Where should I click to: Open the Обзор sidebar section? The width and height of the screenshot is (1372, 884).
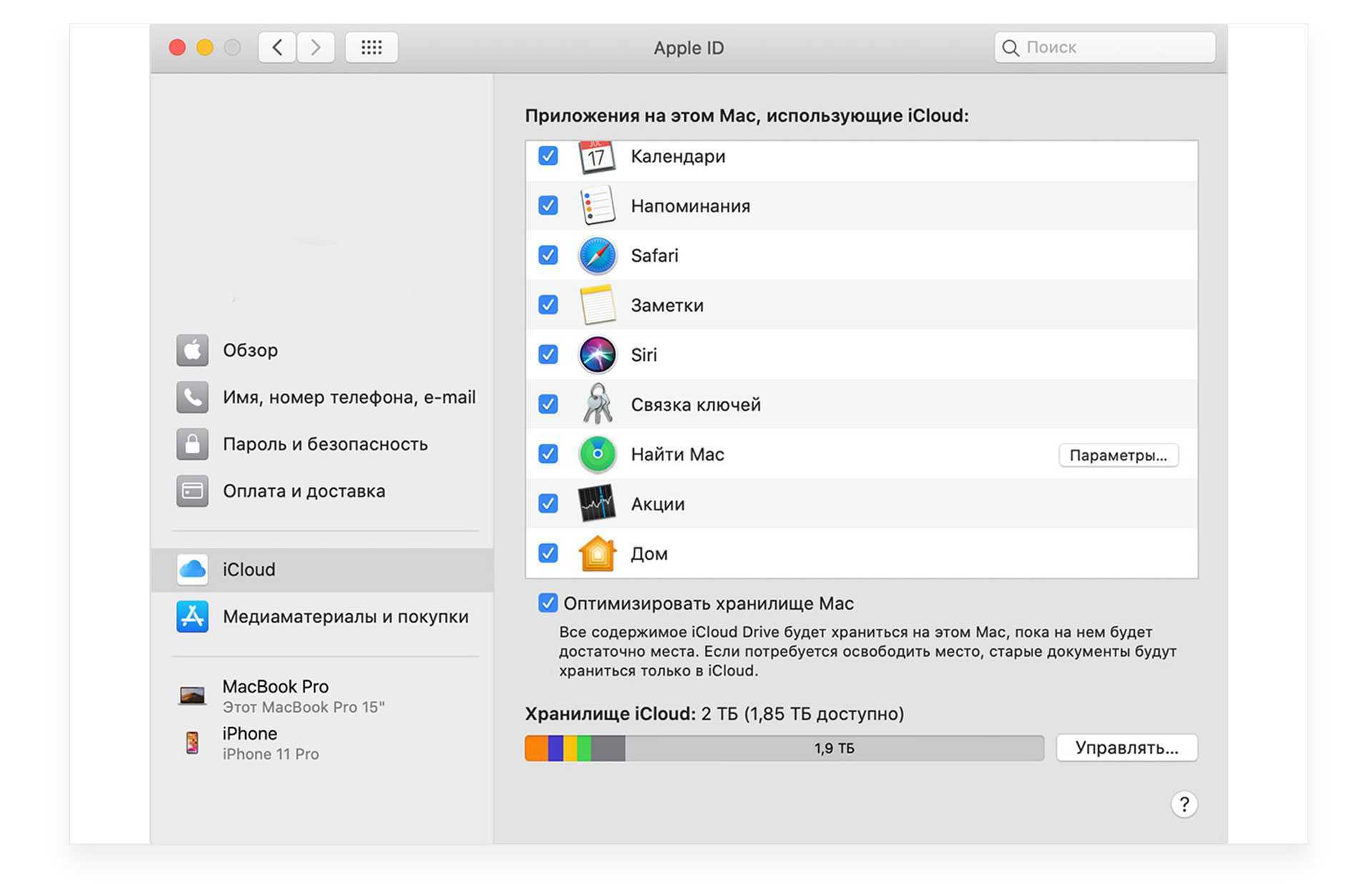coord(322,350)
